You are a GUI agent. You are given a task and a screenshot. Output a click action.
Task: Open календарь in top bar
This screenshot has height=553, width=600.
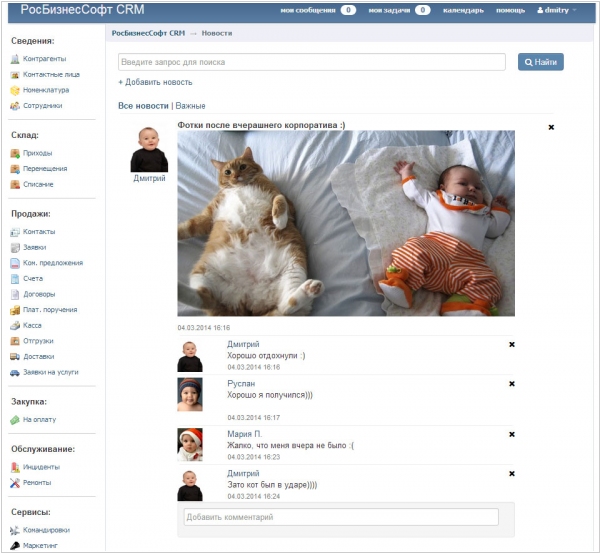[x=463, y=10]
